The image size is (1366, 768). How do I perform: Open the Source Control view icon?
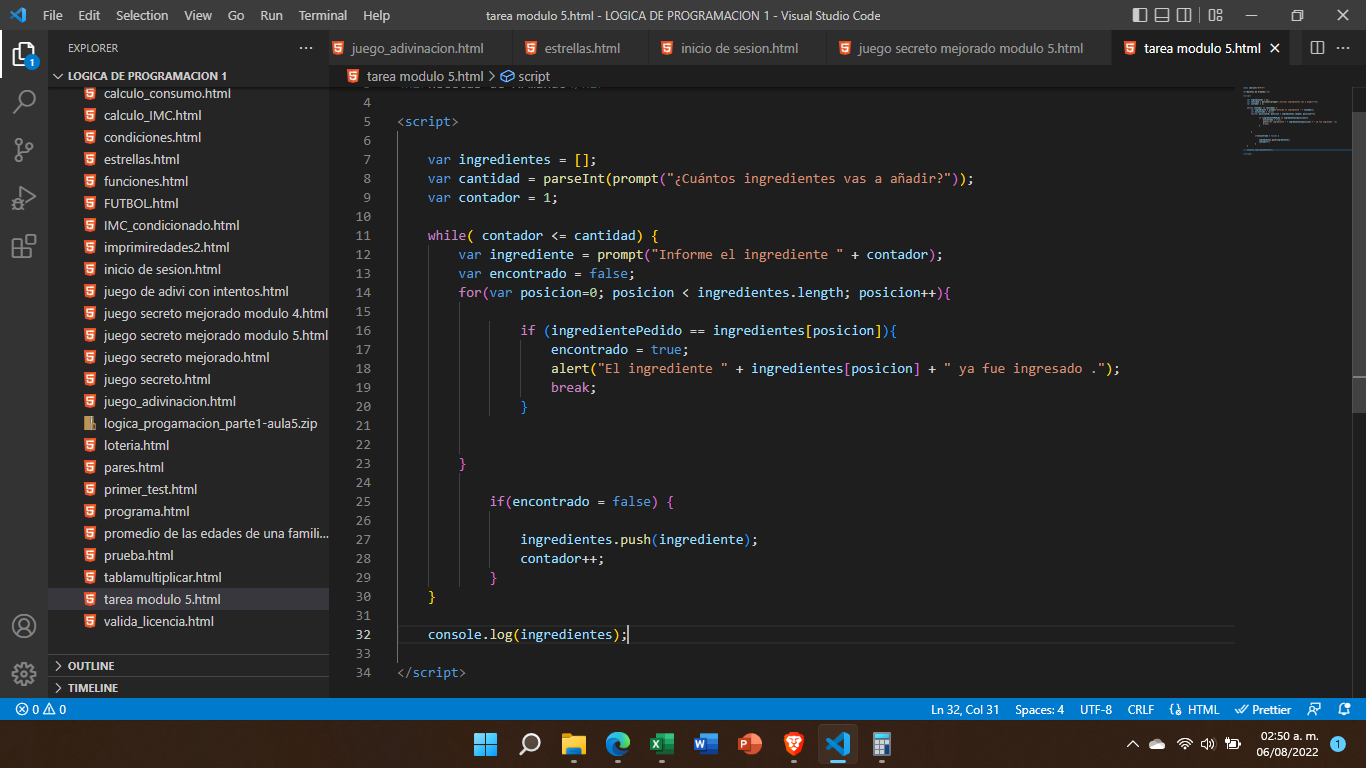(24, 149)
